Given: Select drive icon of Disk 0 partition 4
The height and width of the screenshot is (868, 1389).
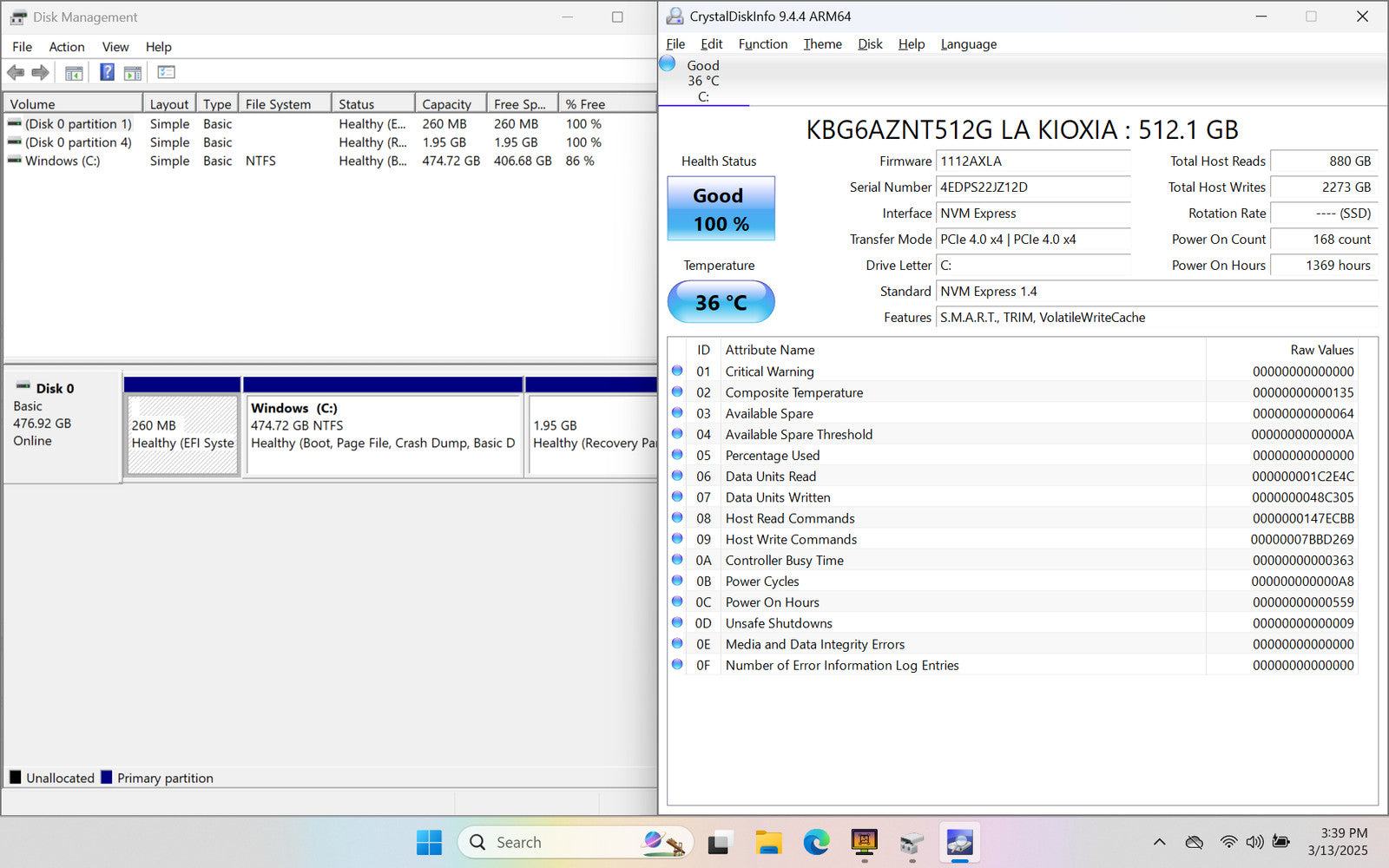Looking at the screenshot, I should pos(15,141).
